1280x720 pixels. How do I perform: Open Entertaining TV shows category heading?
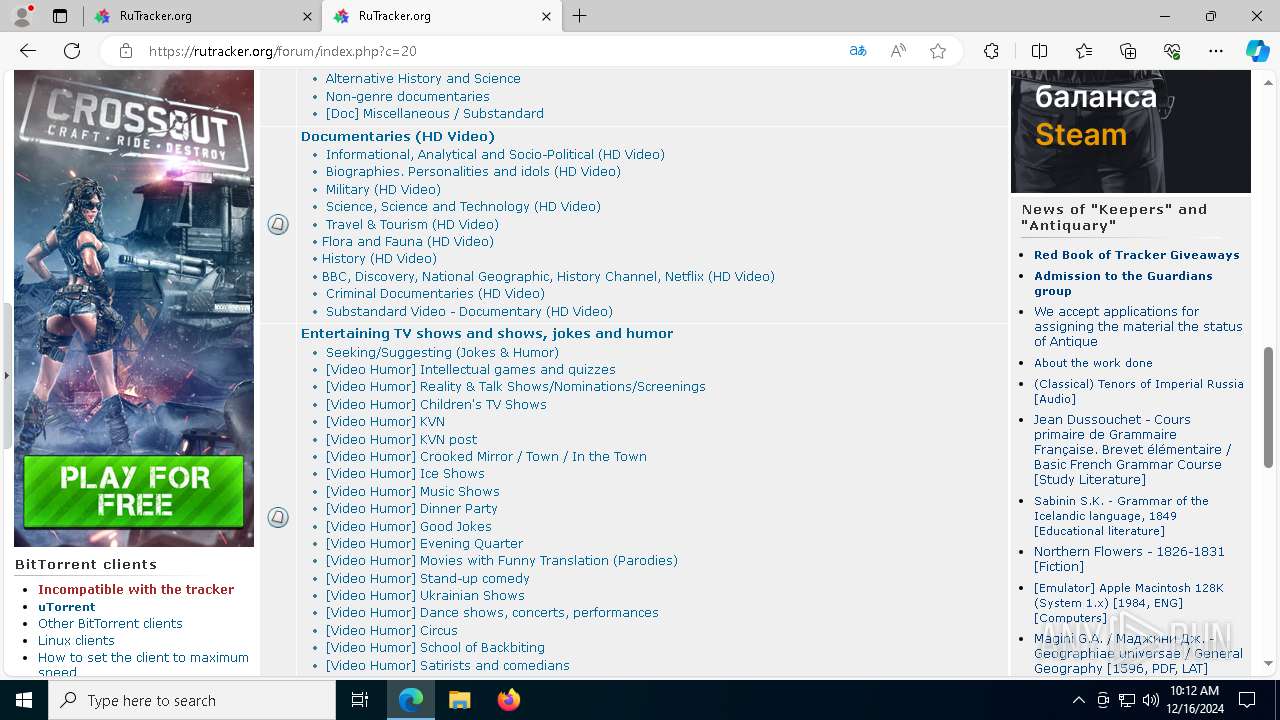(487, 333)
